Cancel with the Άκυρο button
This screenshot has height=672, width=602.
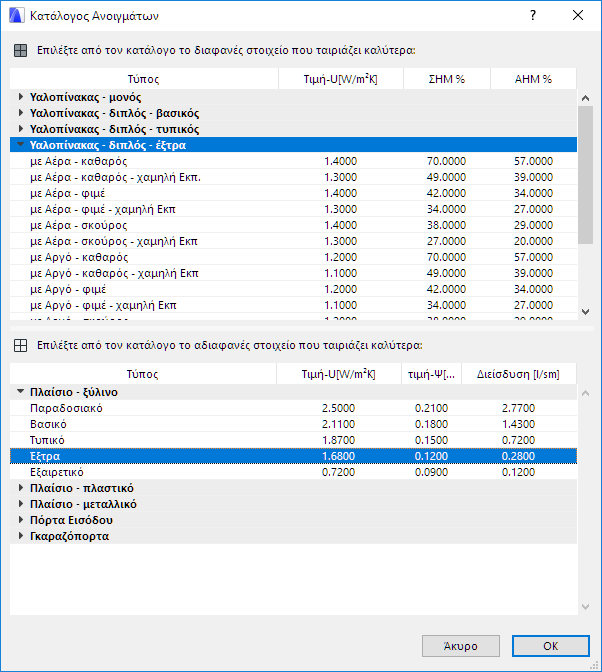[461, 646]
